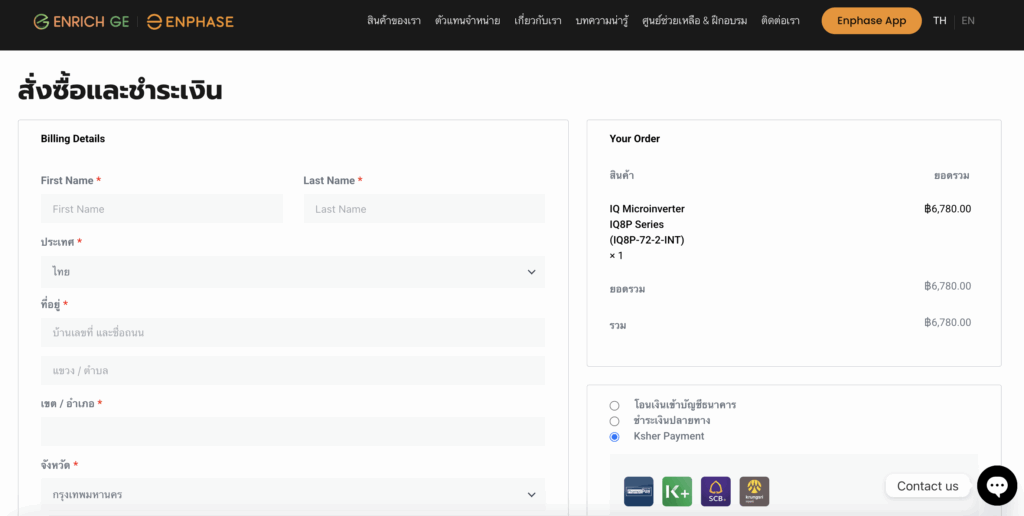The height and width of the screenshot is (516, 1024).
Task: Switch language to EN
Action: point(968,21)
